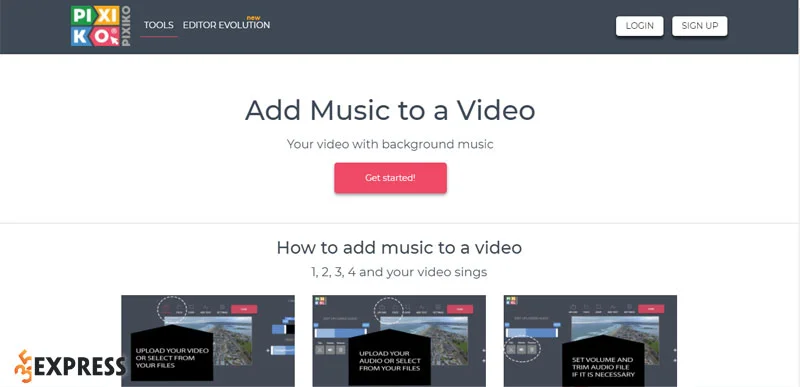Image resolution: width=800 pixels, height=387 pixels.
Task: Click the SIGN UP button
Action: point(699,26)
